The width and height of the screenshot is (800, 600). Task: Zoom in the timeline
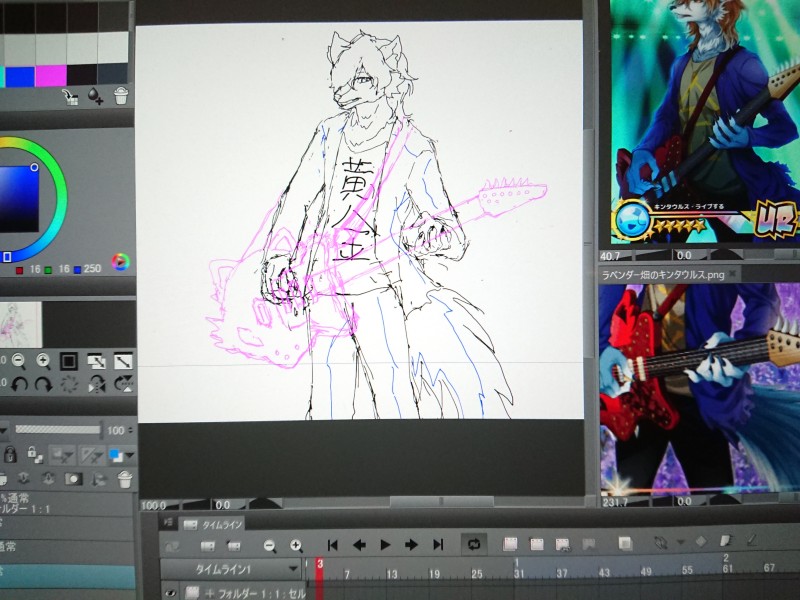point(296,546)
